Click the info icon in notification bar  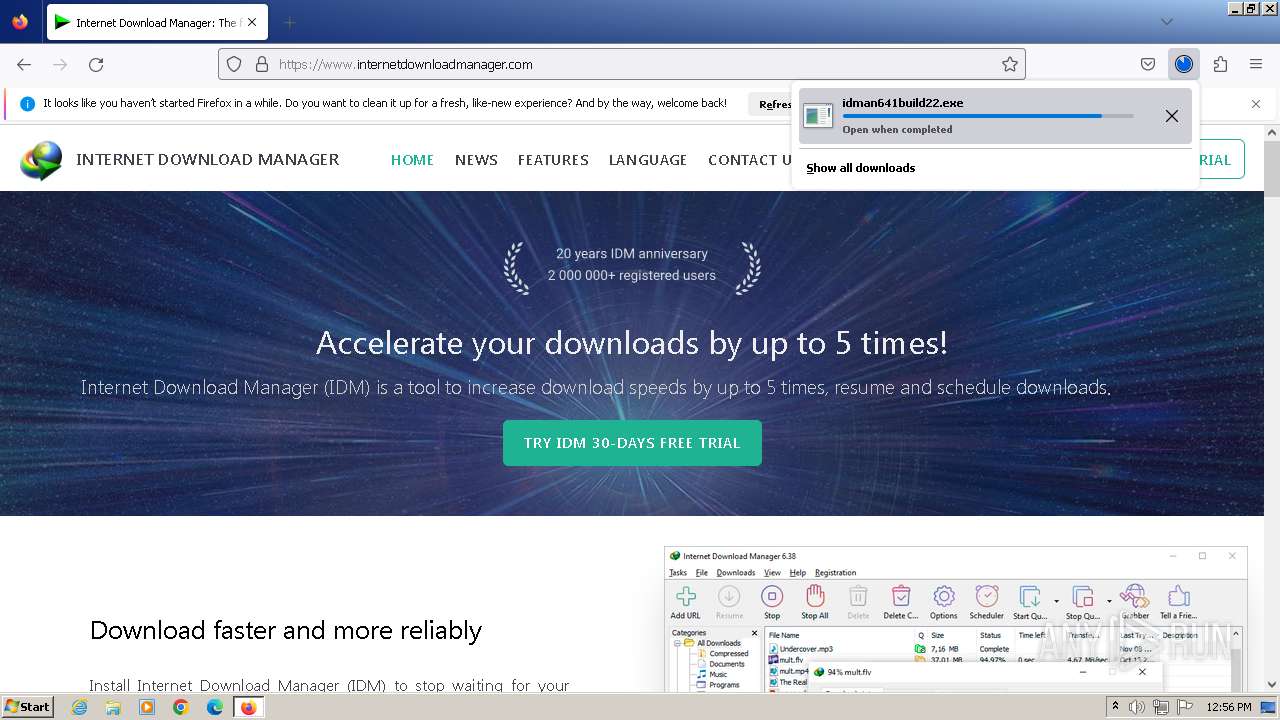coord(27,103)
